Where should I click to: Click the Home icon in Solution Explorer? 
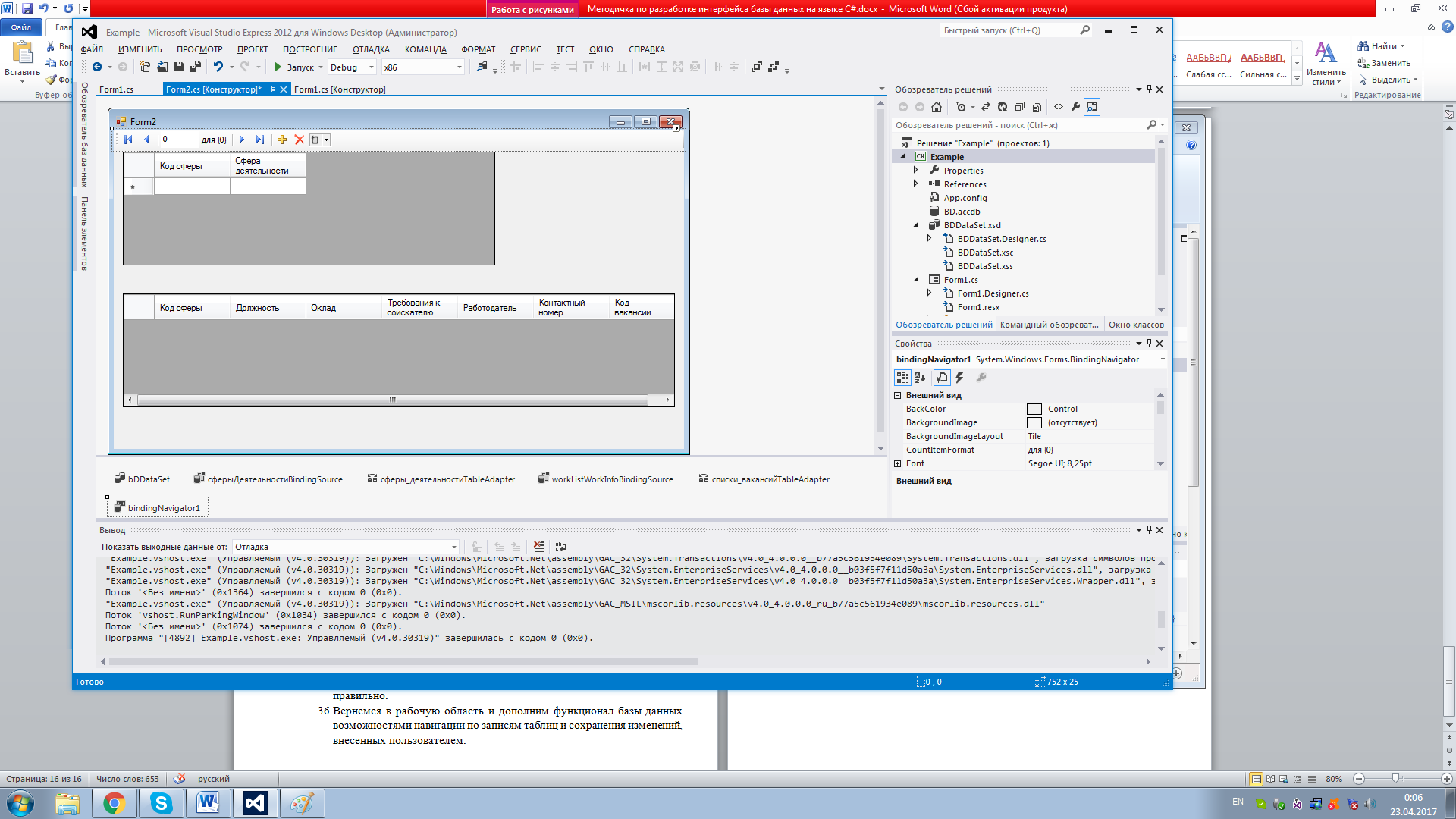coord(937,107)
